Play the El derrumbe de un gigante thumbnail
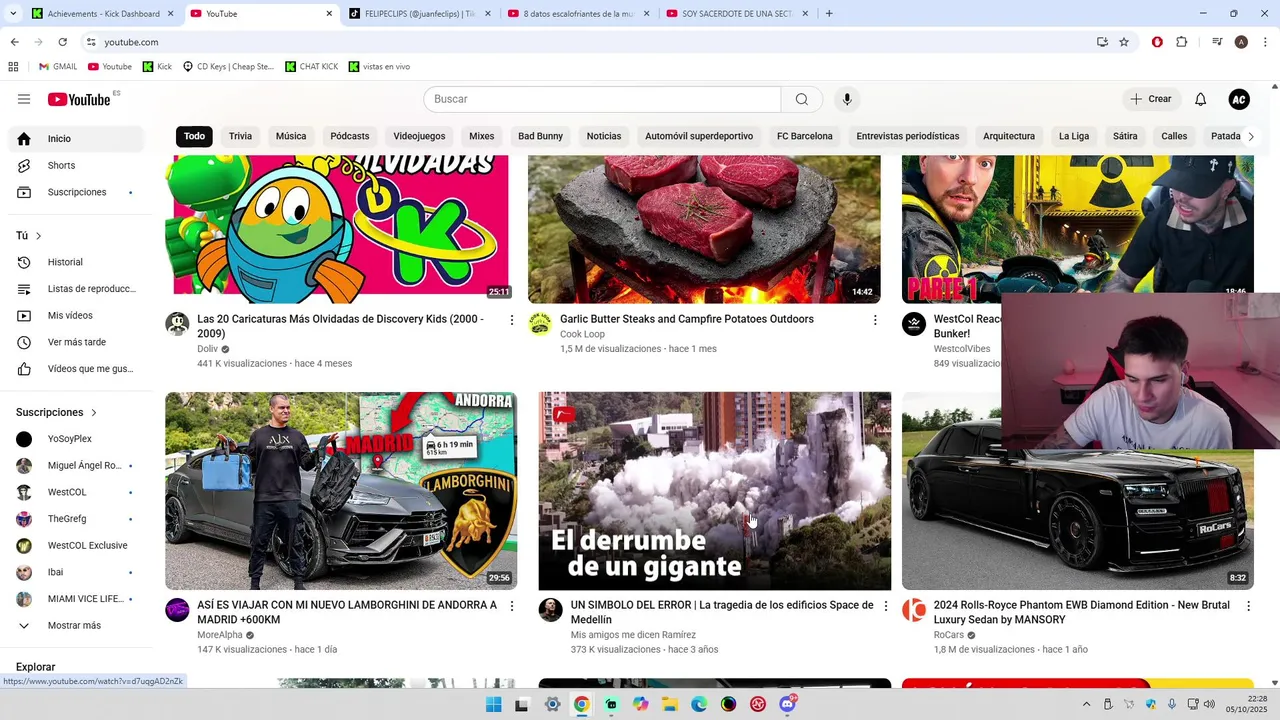1280x720 pixels. click(x=714, y=490)
